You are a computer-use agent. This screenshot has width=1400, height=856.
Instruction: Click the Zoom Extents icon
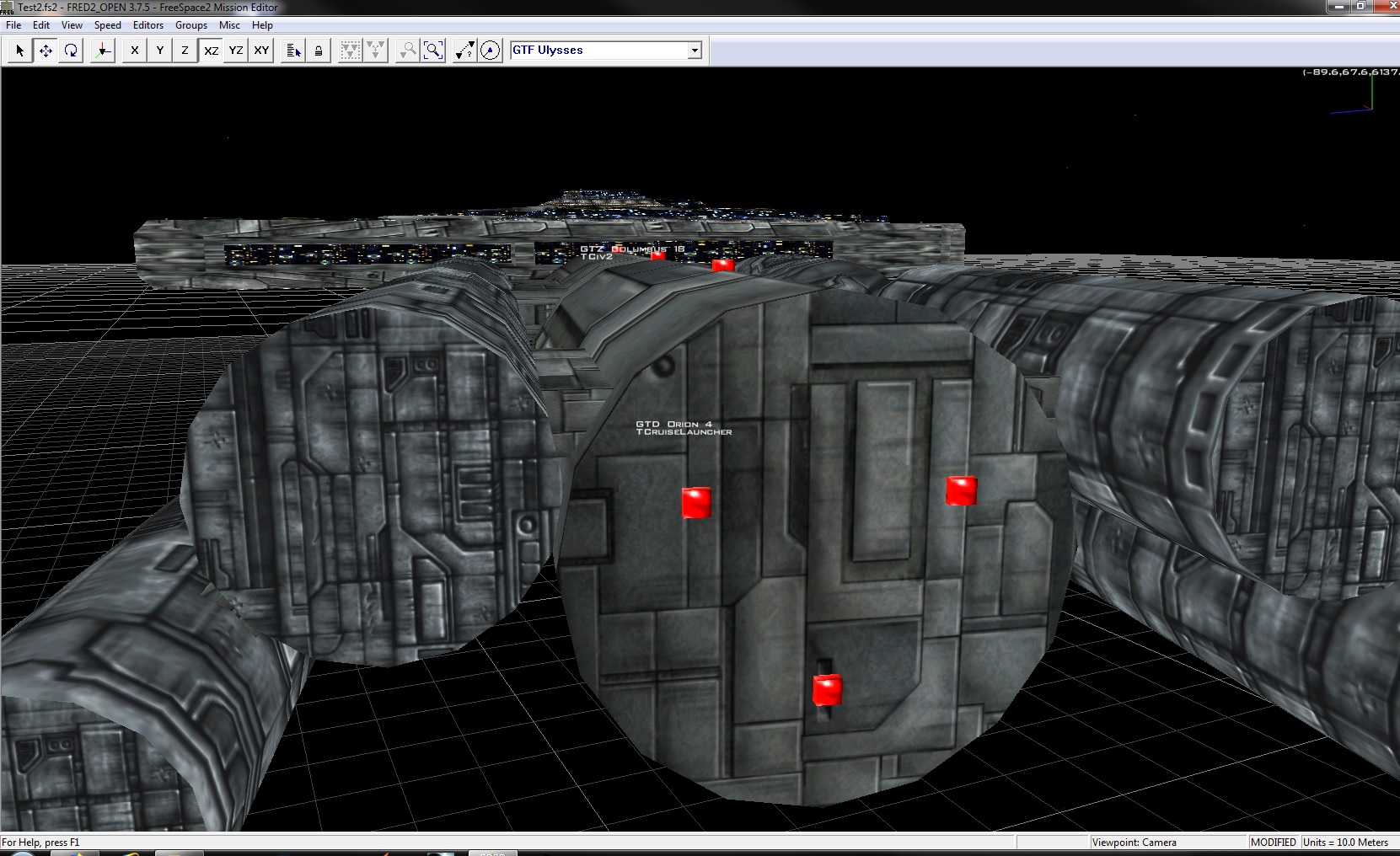point(433,51)
